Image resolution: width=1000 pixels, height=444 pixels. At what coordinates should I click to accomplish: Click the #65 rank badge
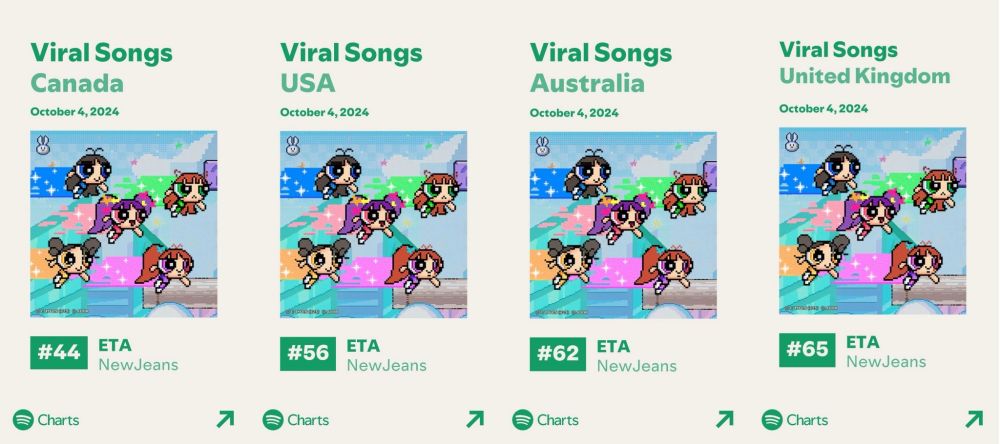(807, 350)
